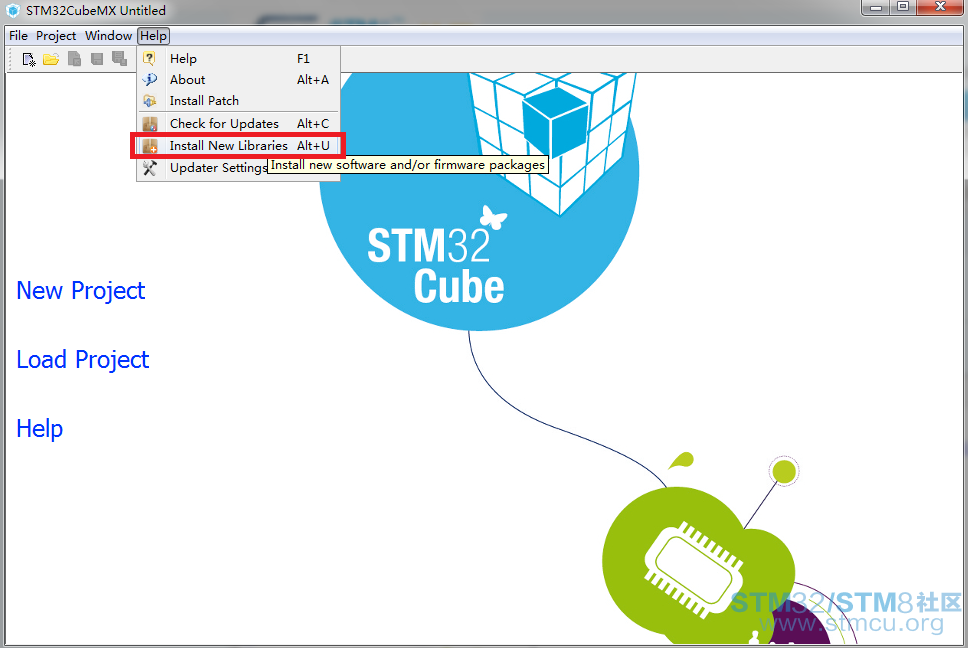Choose Install New Libraries entry

pyautogui.click(x=238, y=146)
